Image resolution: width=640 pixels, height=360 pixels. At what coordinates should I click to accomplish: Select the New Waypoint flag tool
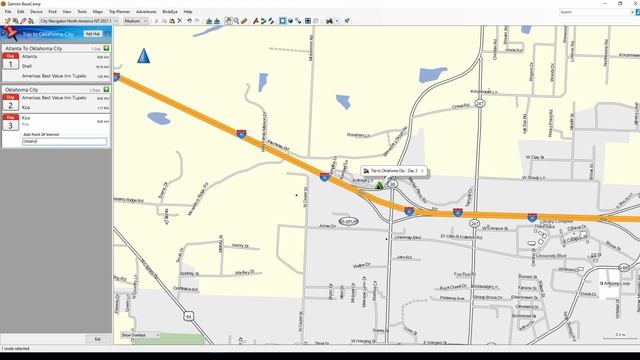(256, 21)
